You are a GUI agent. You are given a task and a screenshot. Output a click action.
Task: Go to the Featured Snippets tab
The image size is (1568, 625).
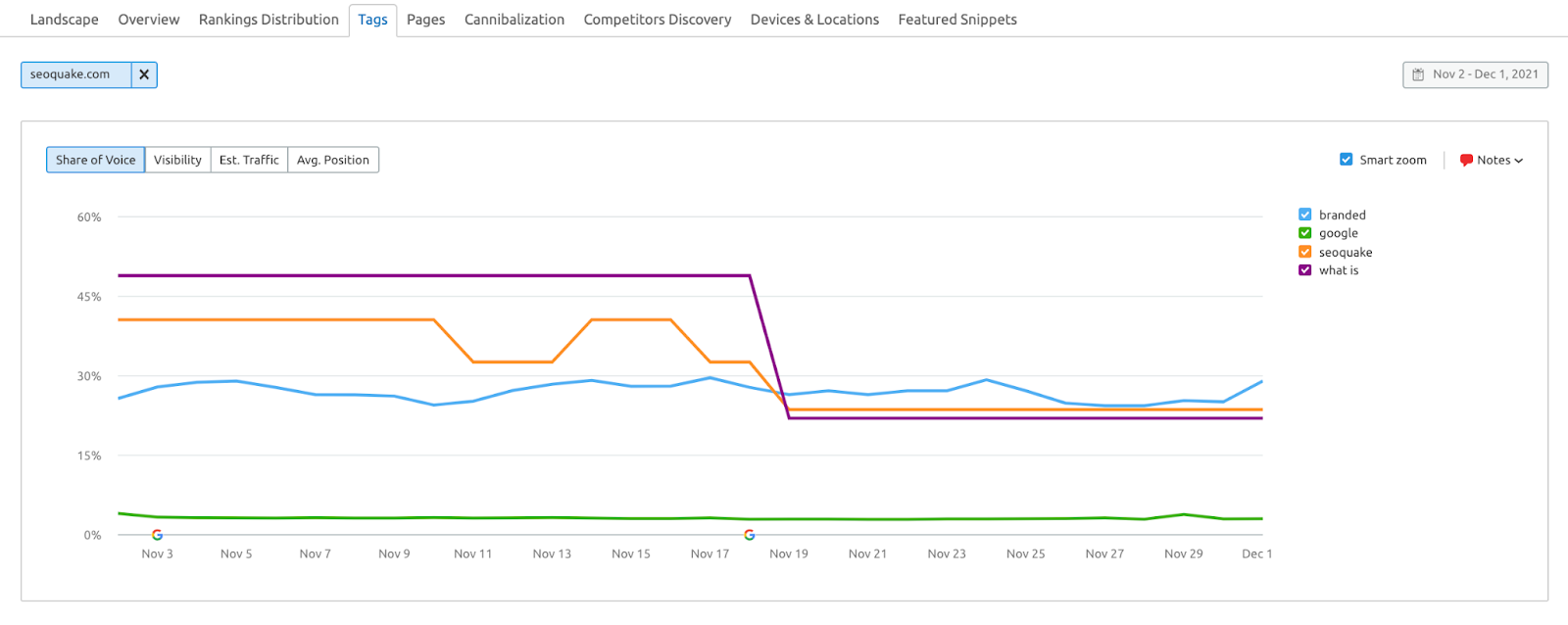tap(956, 20)
